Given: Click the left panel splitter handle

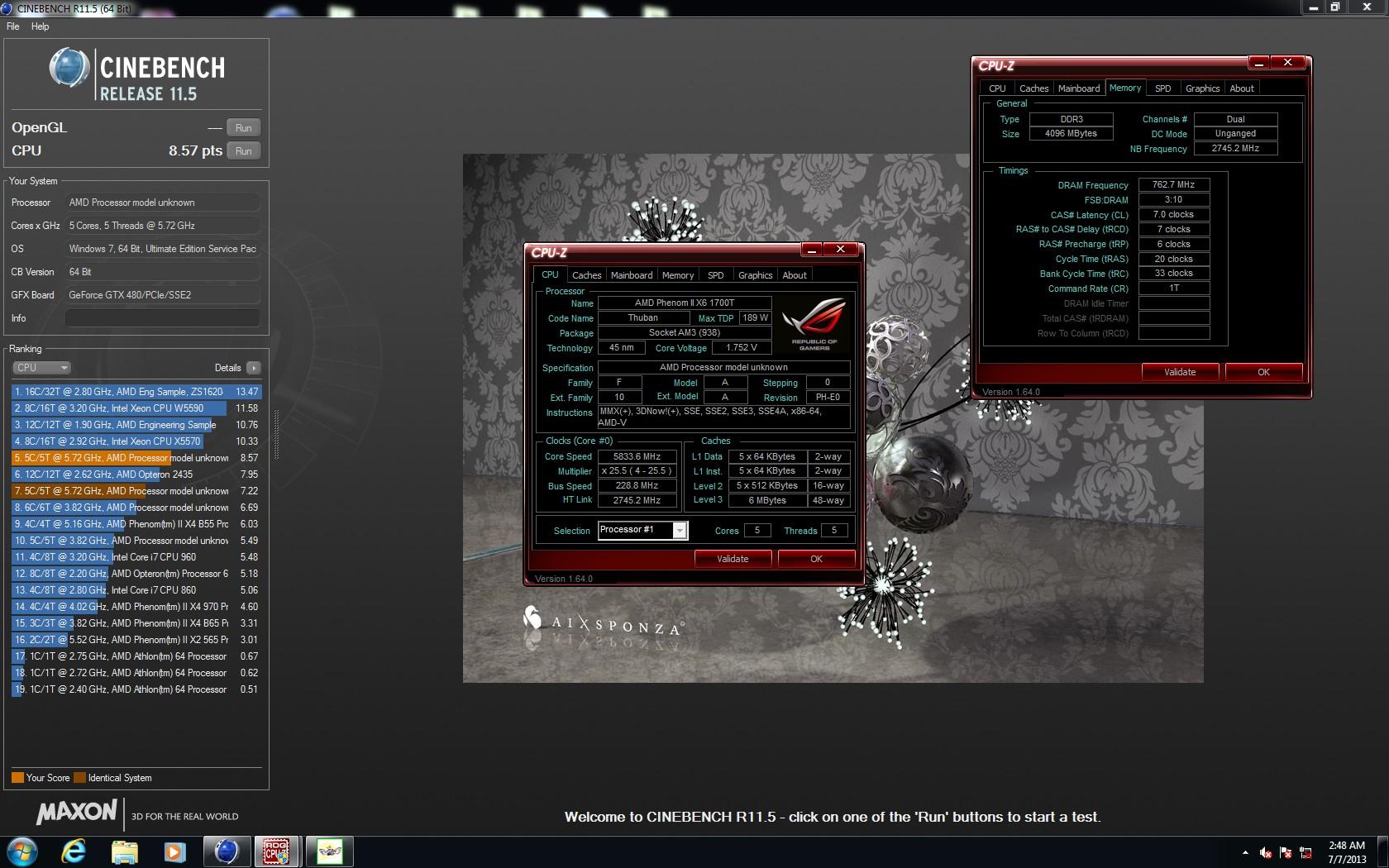Looking at the screenshot, I should point(276,435).
